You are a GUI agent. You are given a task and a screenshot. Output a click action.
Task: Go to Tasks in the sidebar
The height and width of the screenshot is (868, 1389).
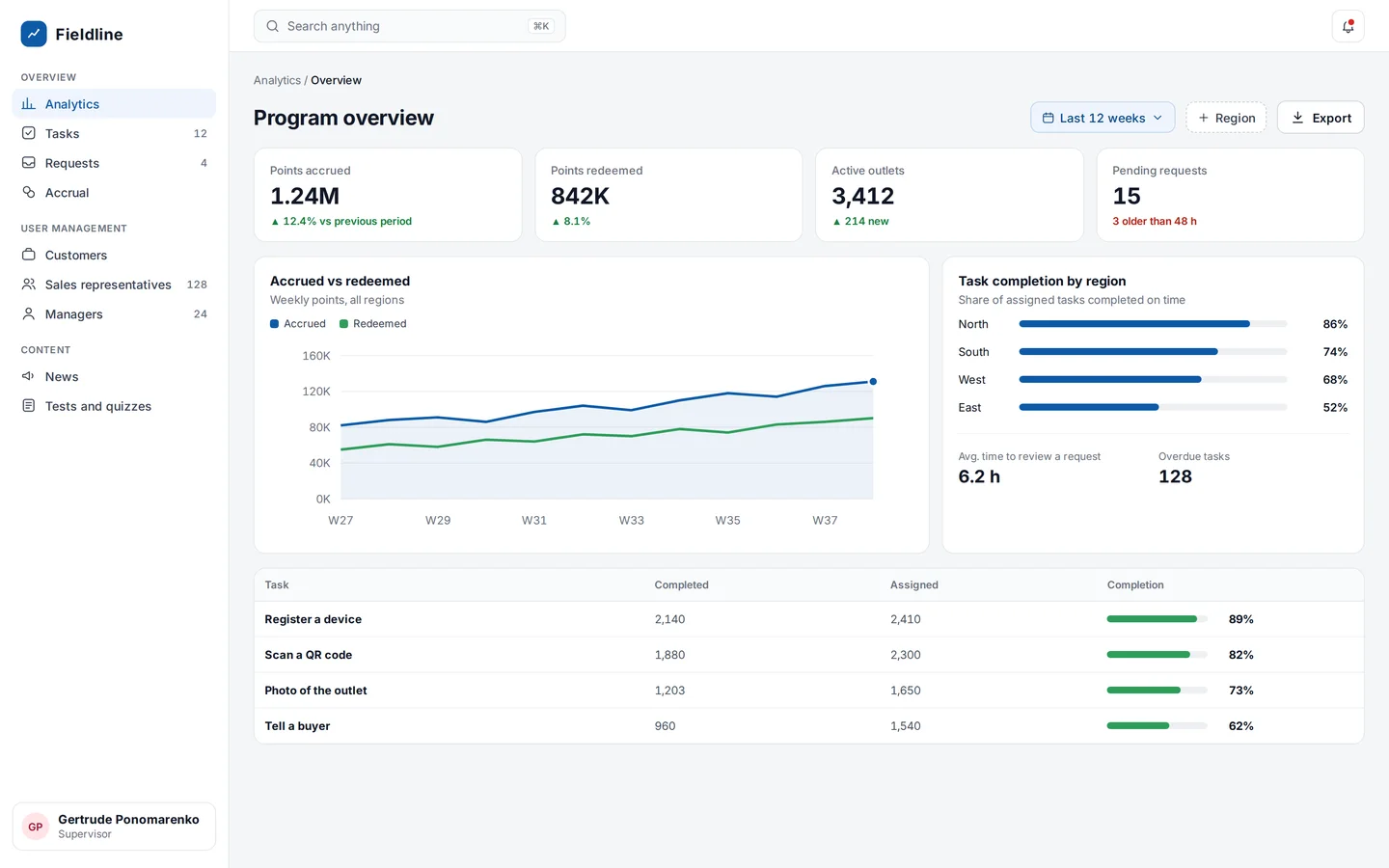tap(114, 133)
